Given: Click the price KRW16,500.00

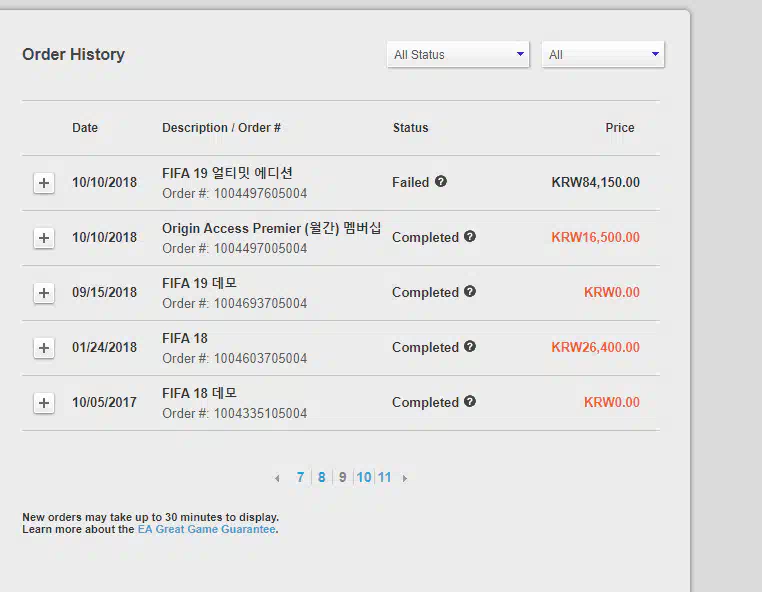Looking at the screenshot, I should pos(595,237).
